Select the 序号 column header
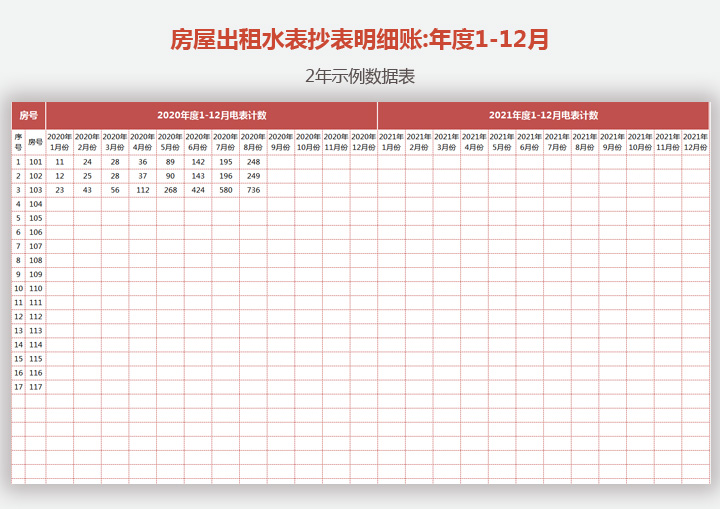This screenshot has width=720, height=509. [18, 142]
